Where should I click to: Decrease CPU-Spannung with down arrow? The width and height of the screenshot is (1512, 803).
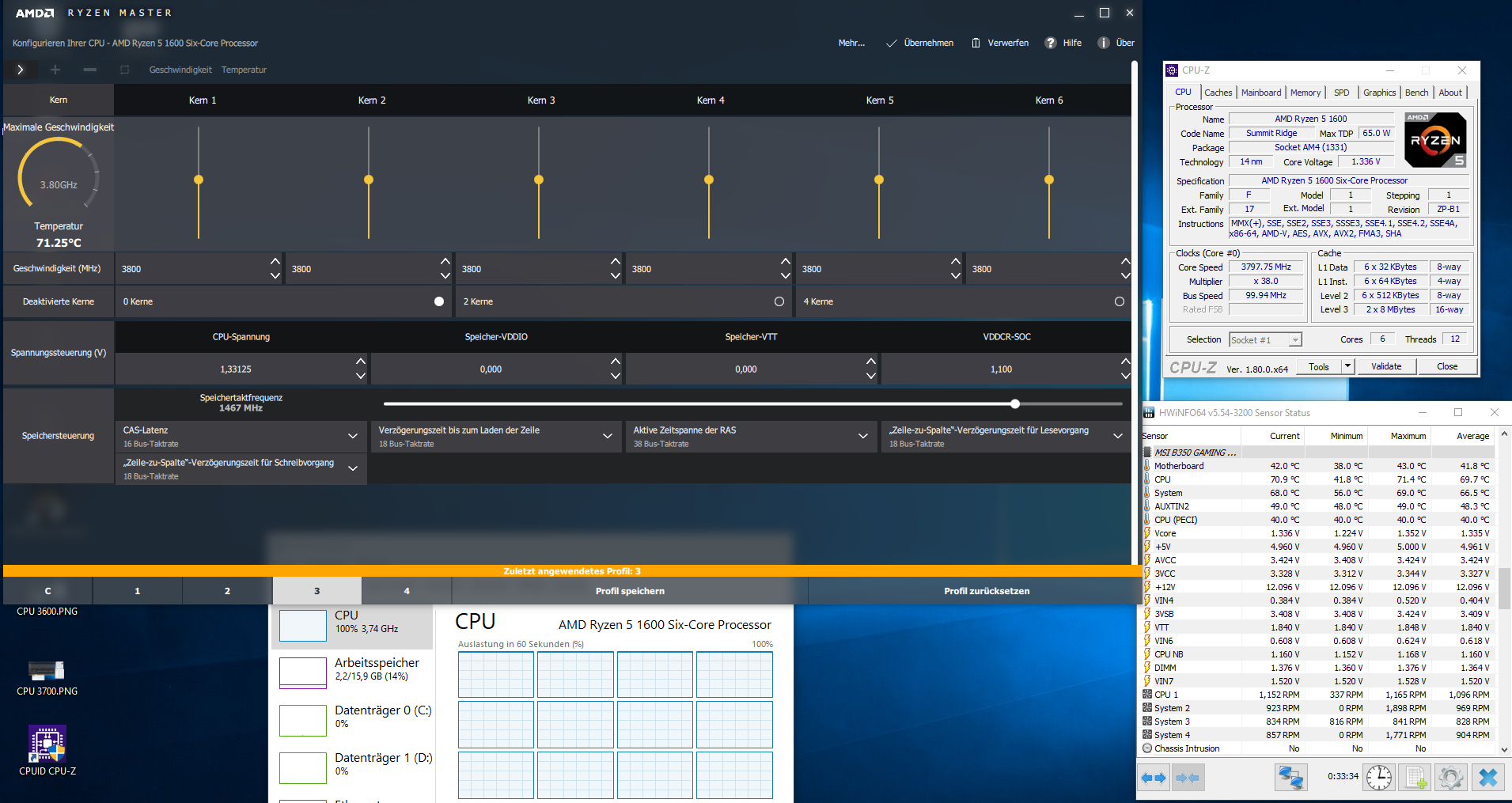(x=361, y=377)
